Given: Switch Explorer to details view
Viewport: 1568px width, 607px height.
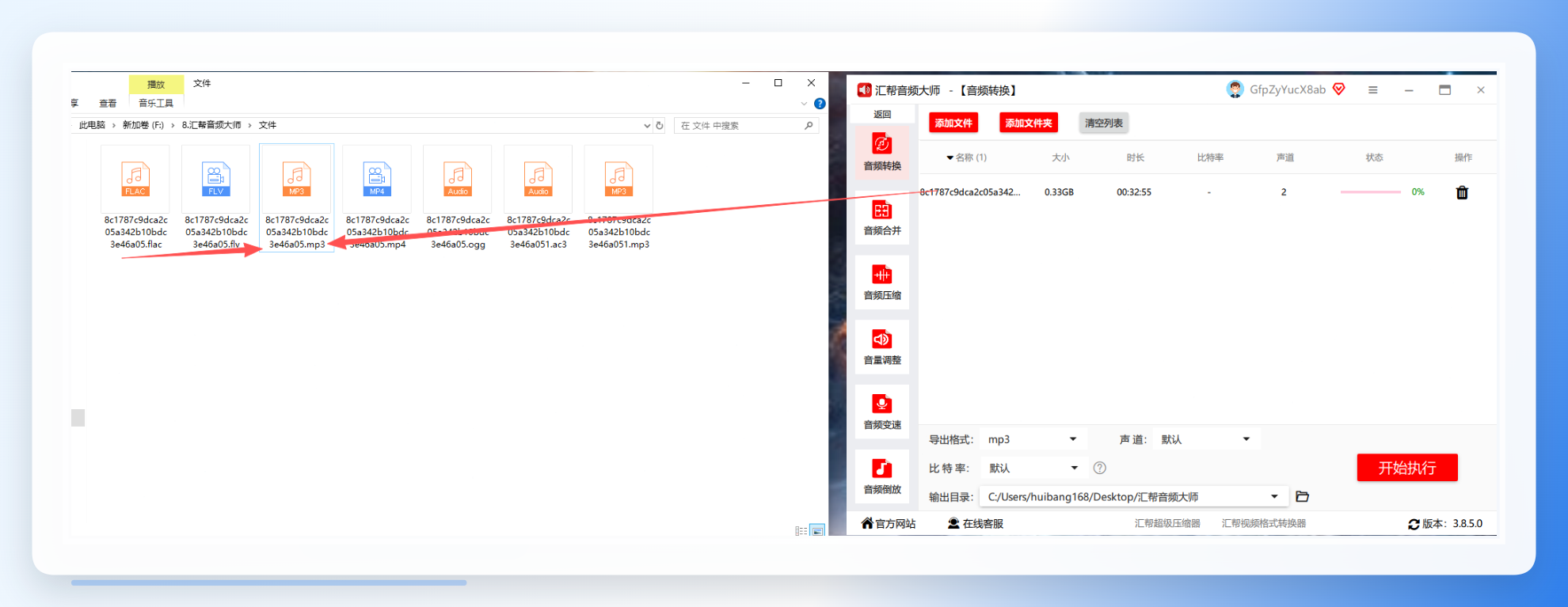Looking at the screenshot, I should (801, 530).
